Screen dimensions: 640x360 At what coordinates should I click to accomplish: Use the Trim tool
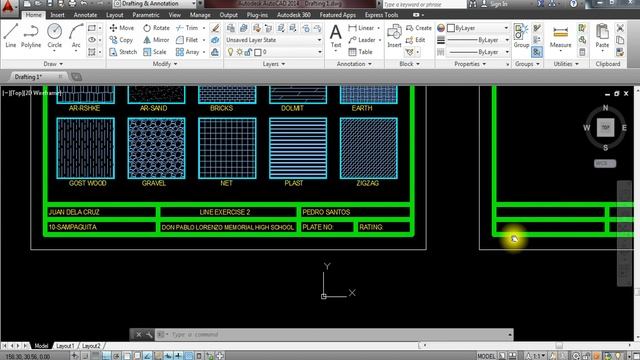click(187, 28)
